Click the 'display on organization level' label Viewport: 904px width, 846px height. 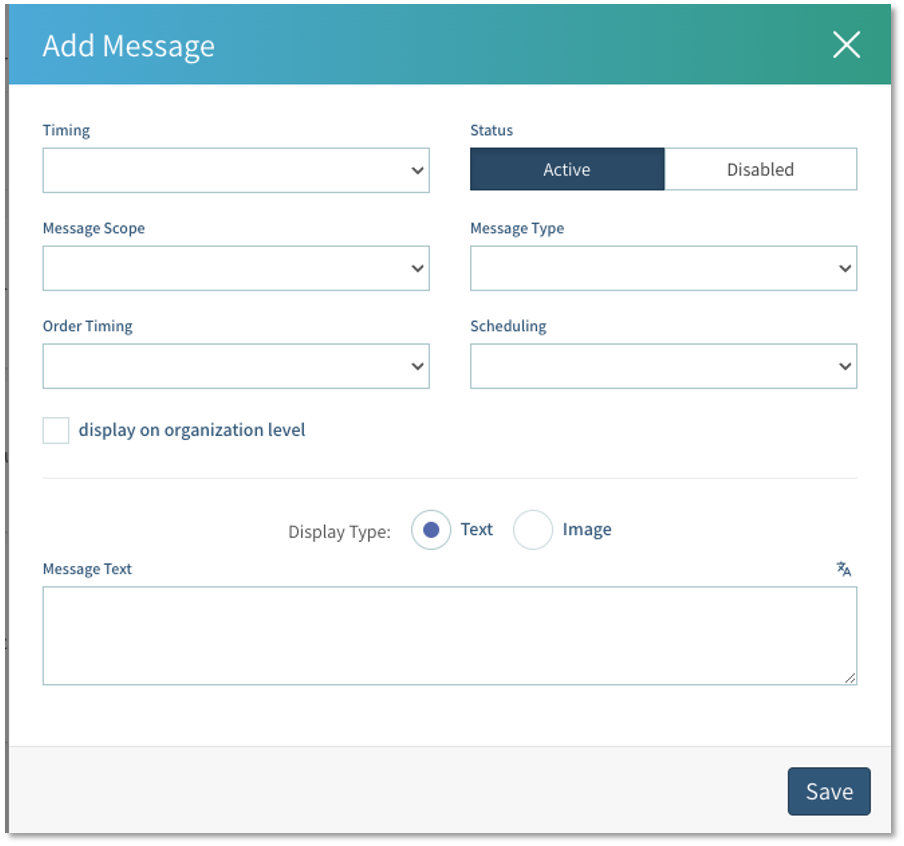pos(192,430)
